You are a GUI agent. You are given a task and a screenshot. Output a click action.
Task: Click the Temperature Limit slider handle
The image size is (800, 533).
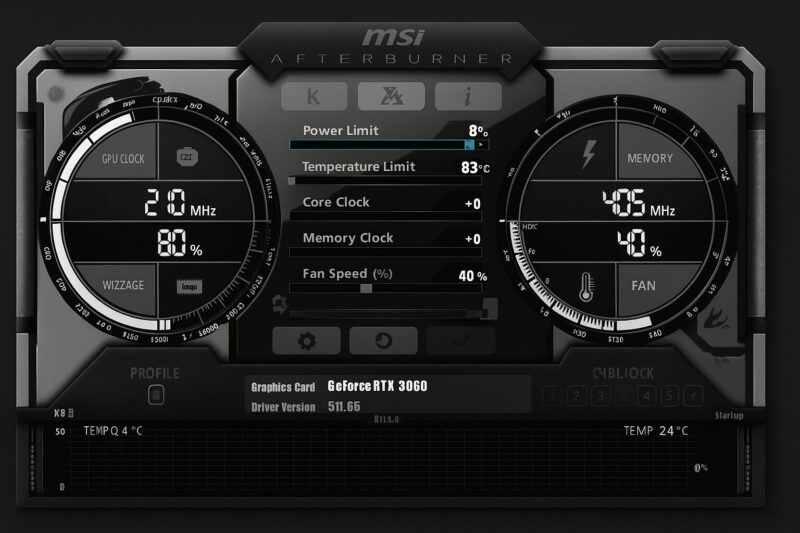tap(291, 181)
